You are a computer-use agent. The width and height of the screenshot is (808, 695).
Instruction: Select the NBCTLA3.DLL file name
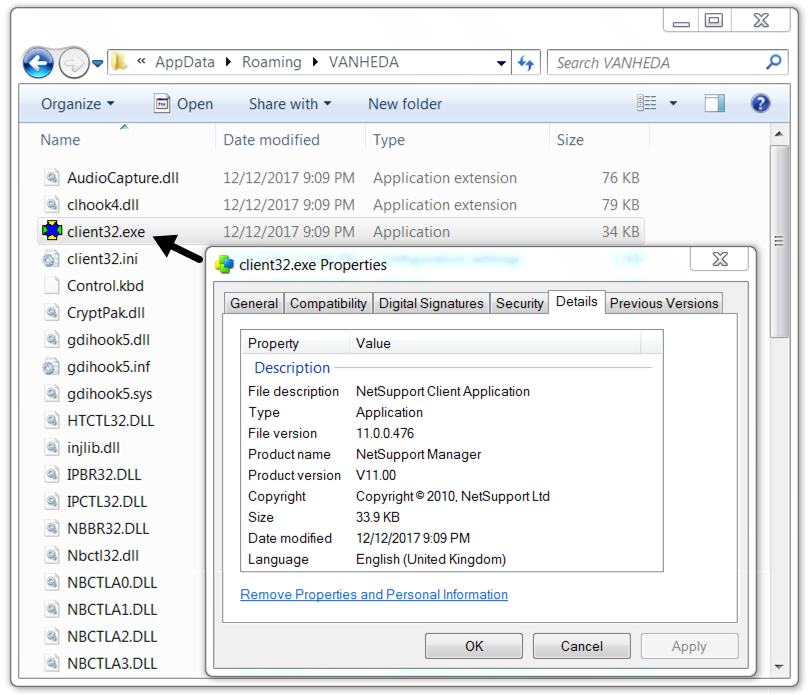112,664
